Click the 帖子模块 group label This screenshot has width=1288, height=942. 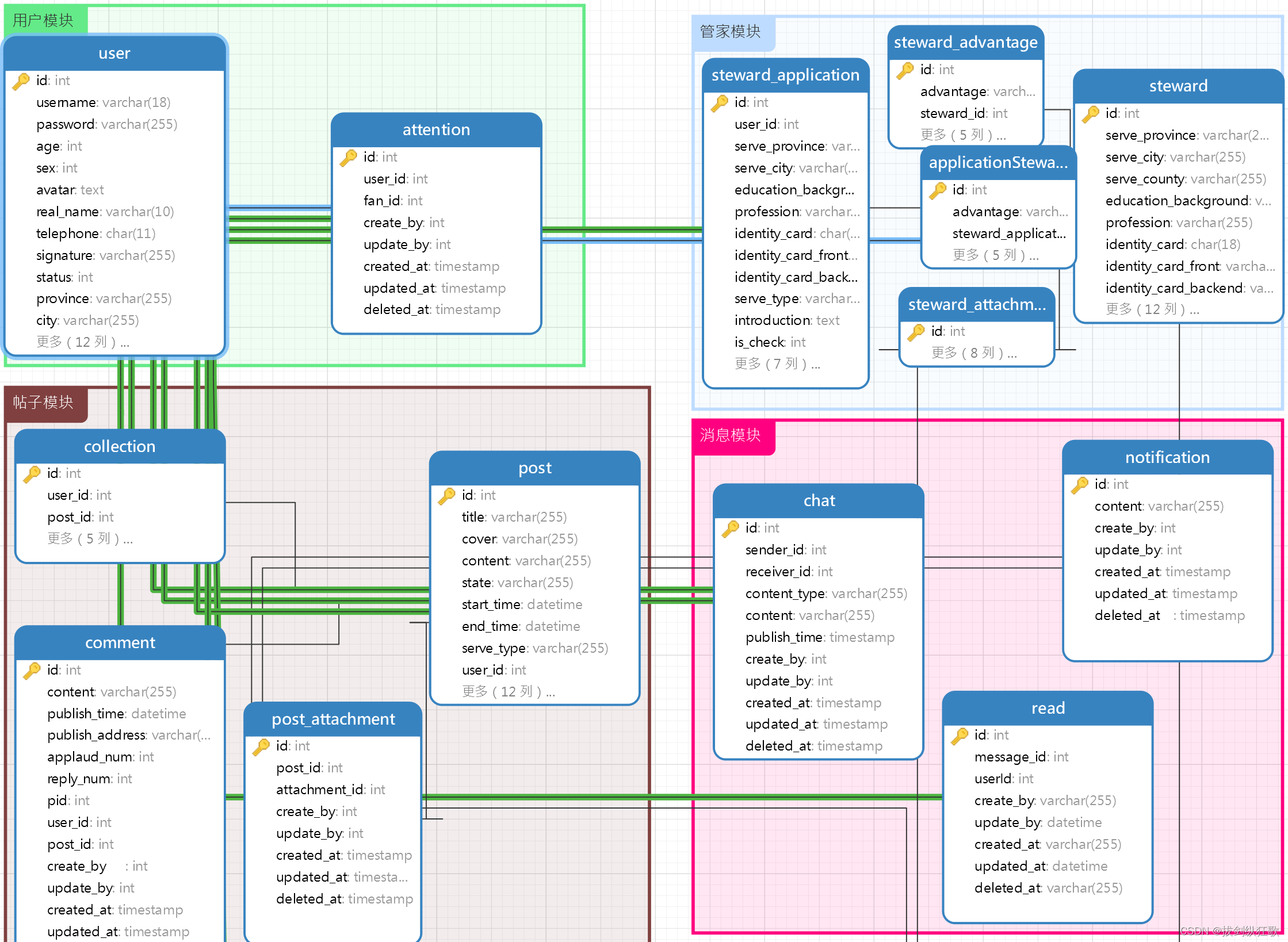point(43,403)
